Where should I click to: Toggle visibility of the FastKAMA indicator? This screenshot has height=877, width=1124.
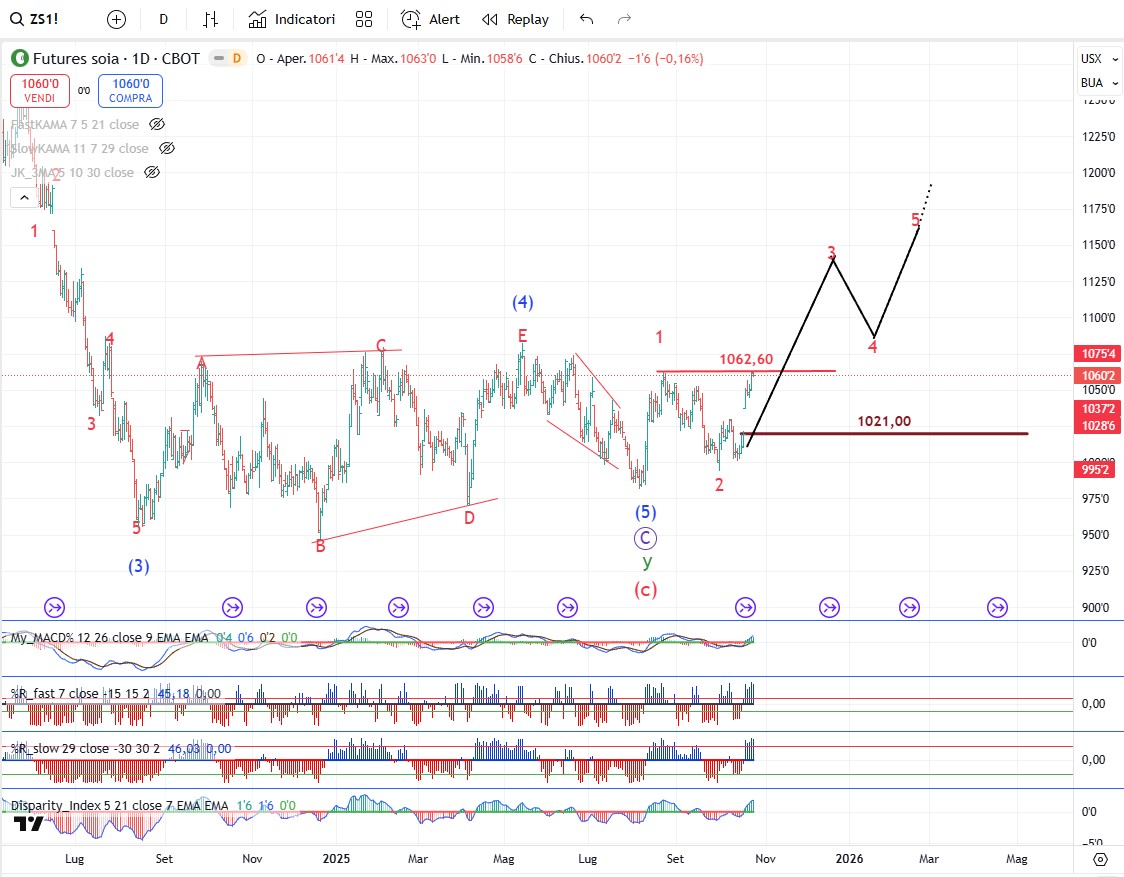point(156,124)
